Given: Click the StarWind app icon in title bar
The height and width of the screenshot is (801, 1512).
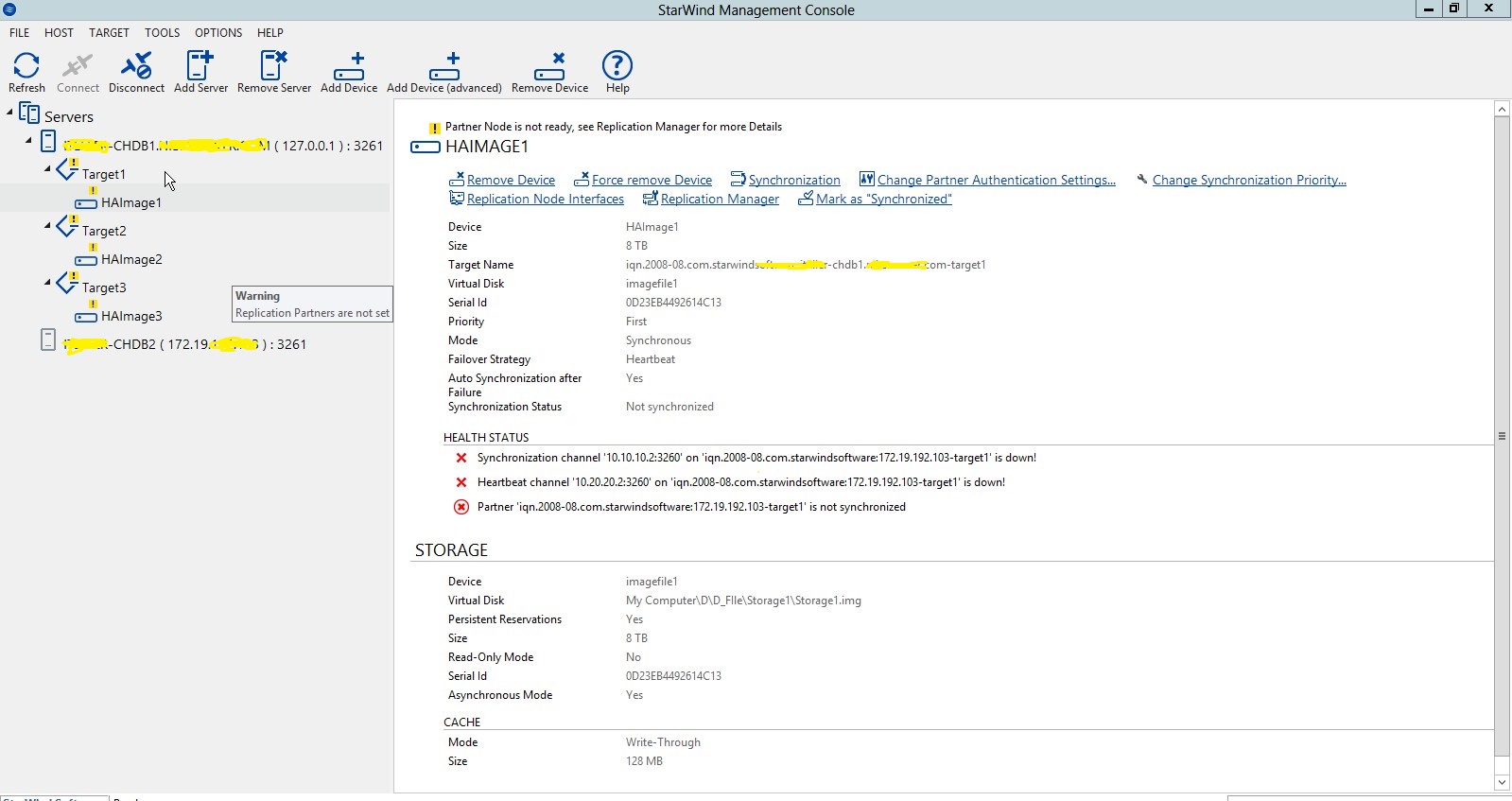Looking at the screenshot, I should tap(9, 9).
